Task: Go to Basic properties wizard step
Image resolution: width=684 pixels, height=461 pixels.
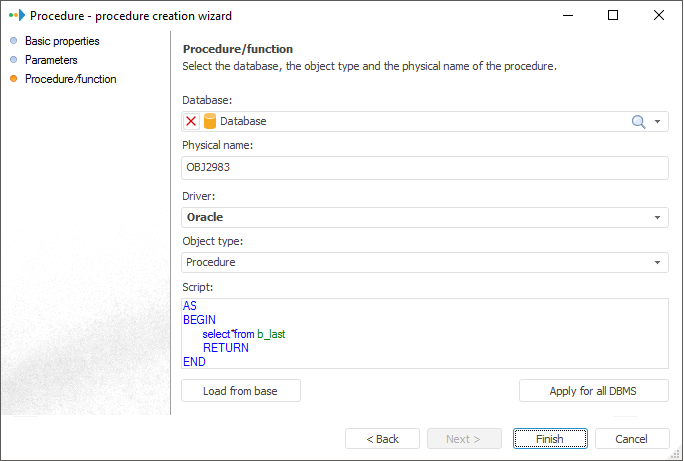Action: pyautogui.click(x=62, y=41)
